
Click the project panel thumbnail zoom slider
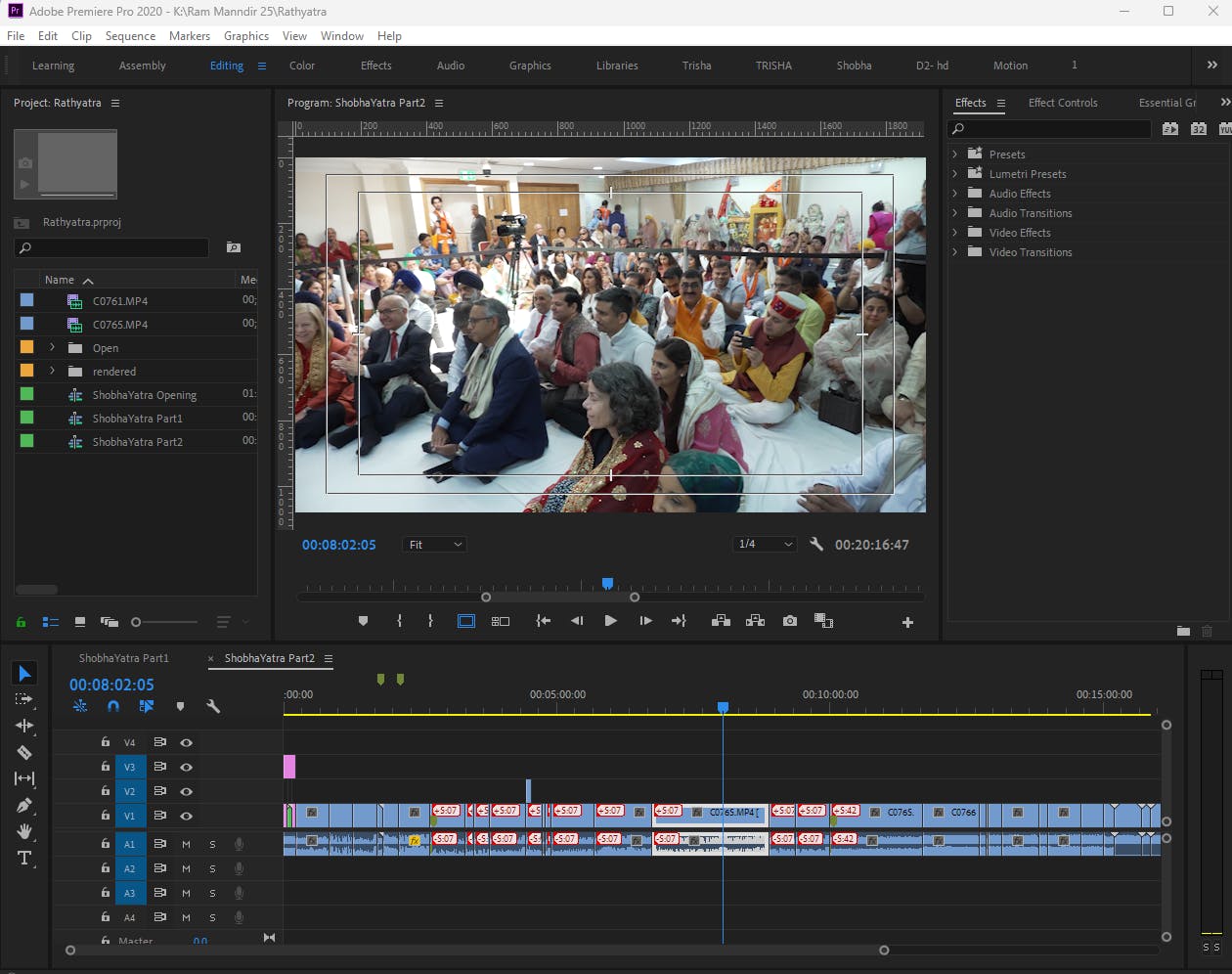pyautogui.click(x=137, y=622)
